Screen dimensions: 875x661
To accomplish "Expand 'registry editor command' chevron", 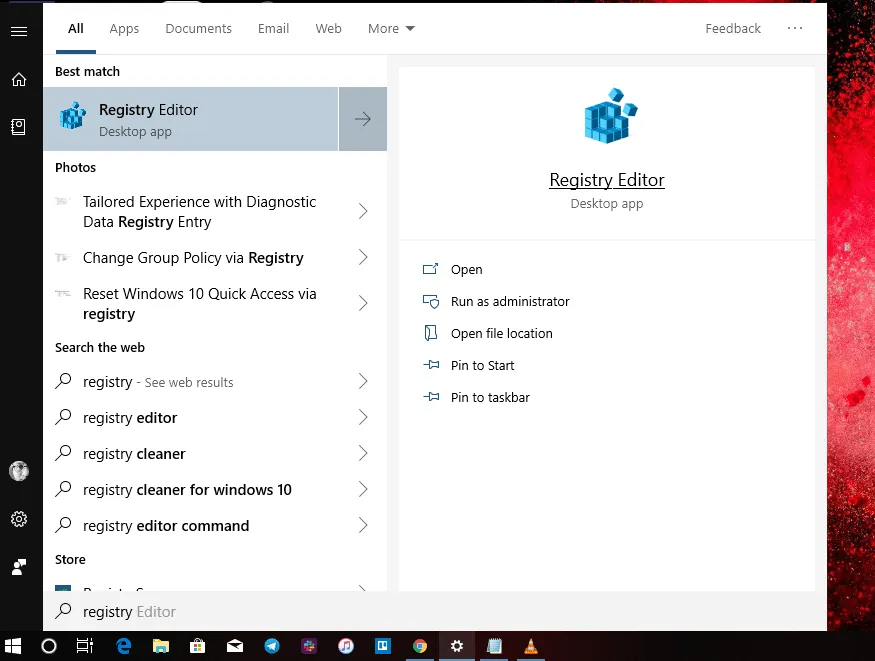I will click(363, 525).
